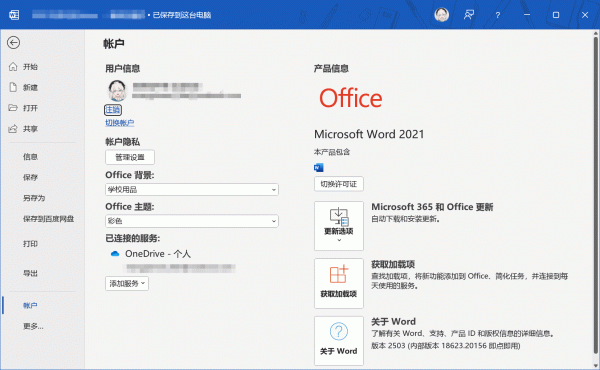Screen dimensions: 600x370
Task: Open the Office 背景 dropdown
Action: point(192,189)
